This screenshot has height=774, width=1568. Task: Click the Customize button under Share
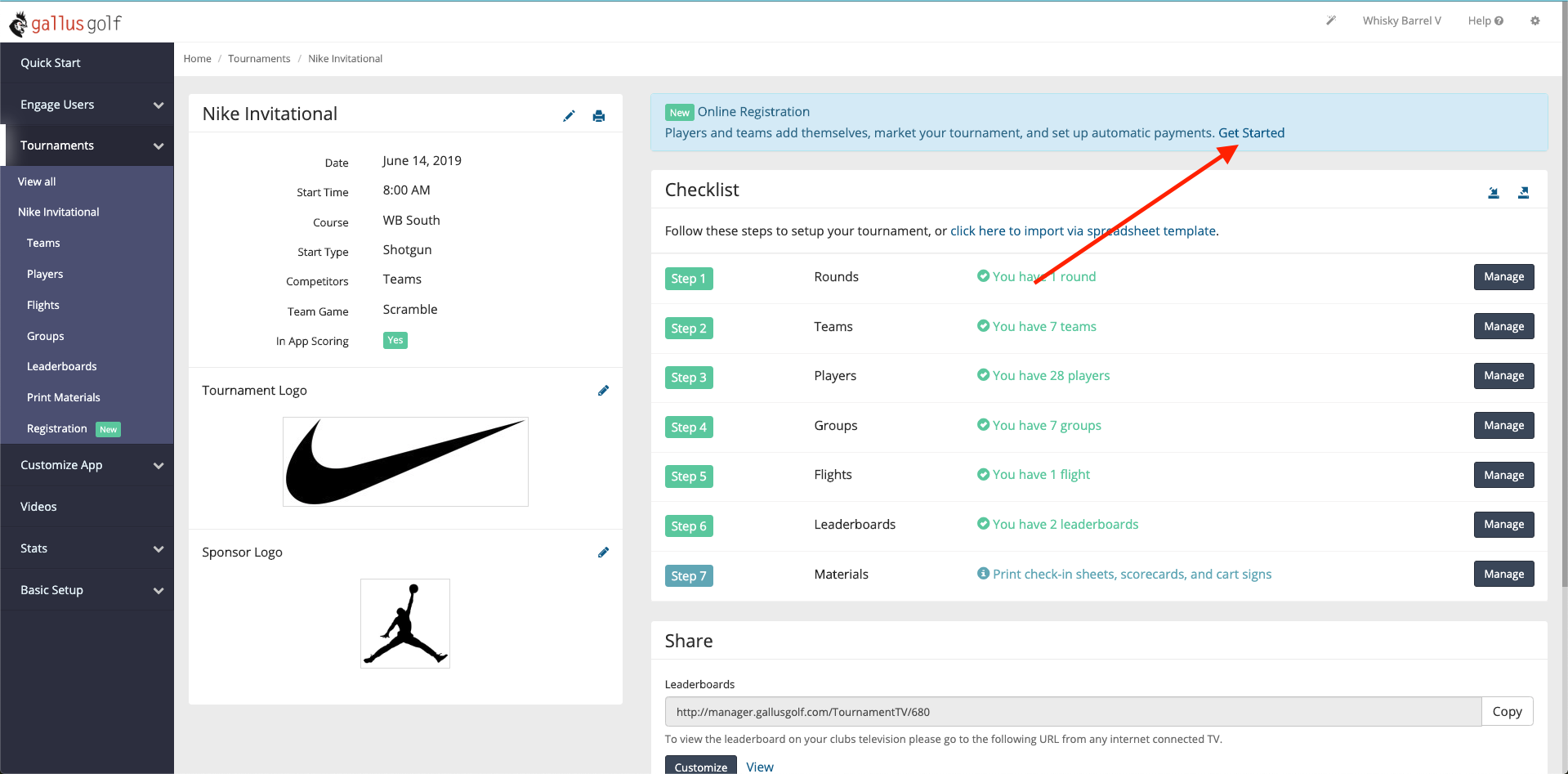(700, 766)
